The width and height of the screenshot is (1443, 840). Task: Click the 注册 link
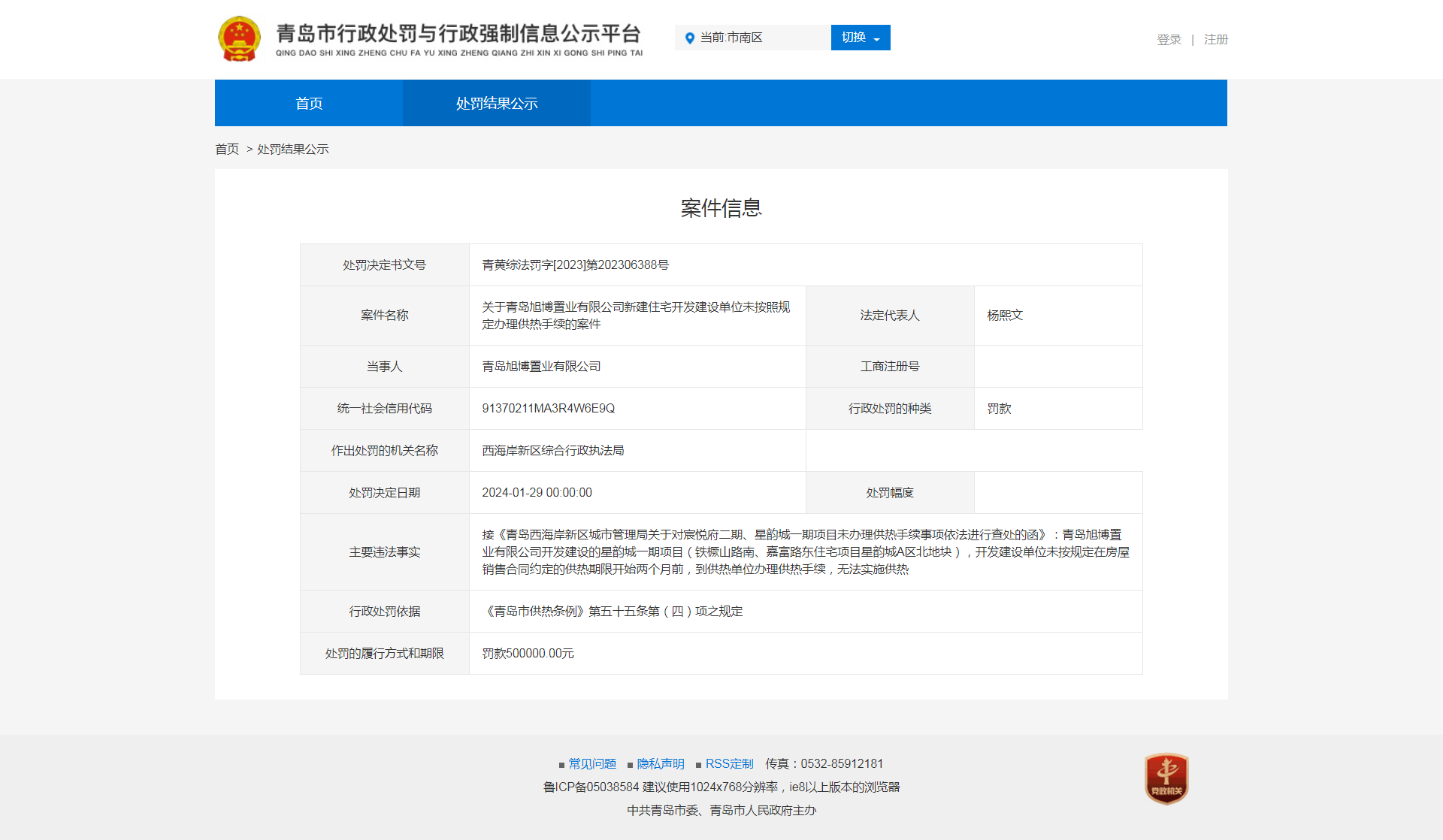pyautogui.click(x=1215, y=39)
